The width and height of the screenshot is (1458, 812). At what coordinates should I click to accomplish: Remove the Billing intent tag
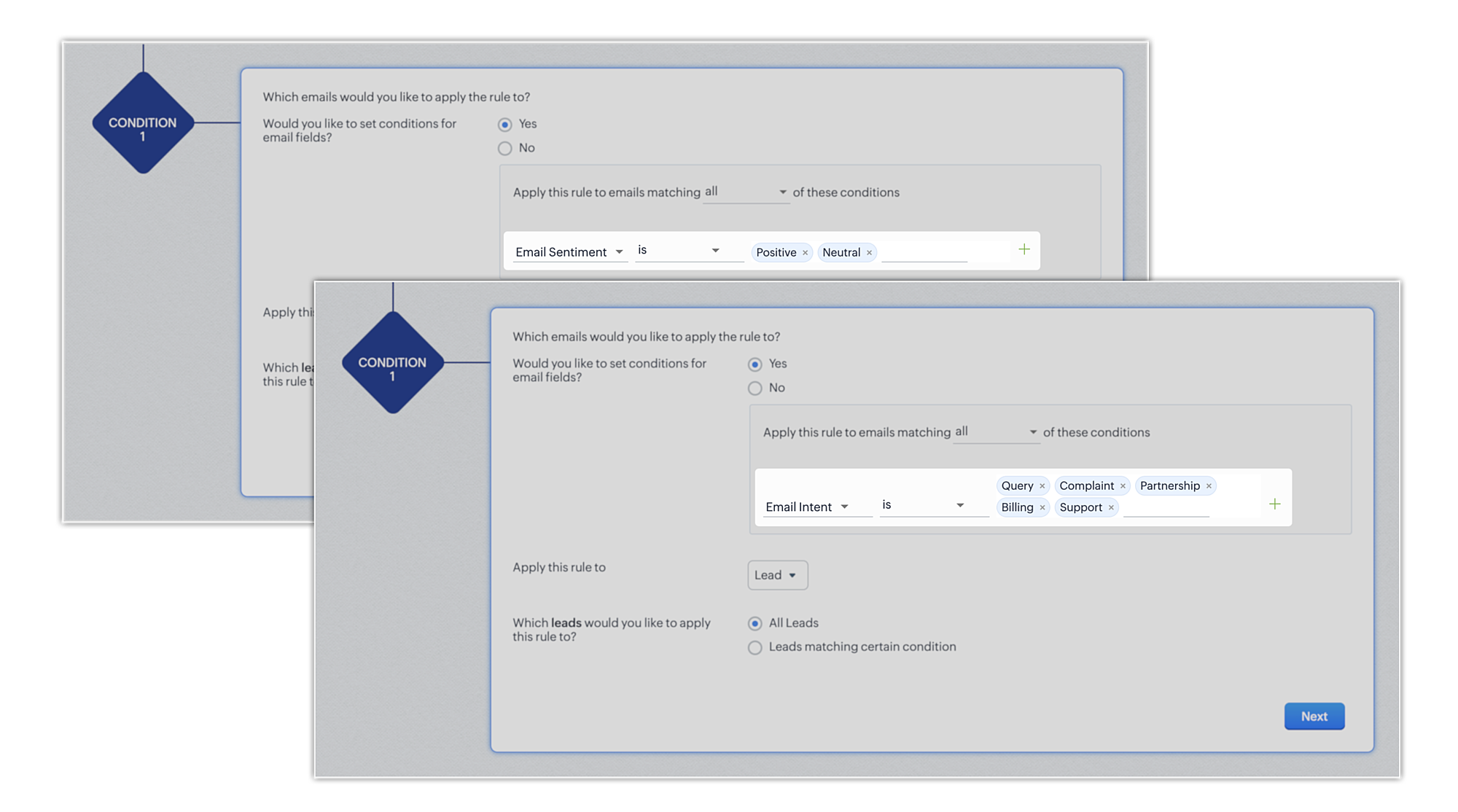coord(1042,508)
